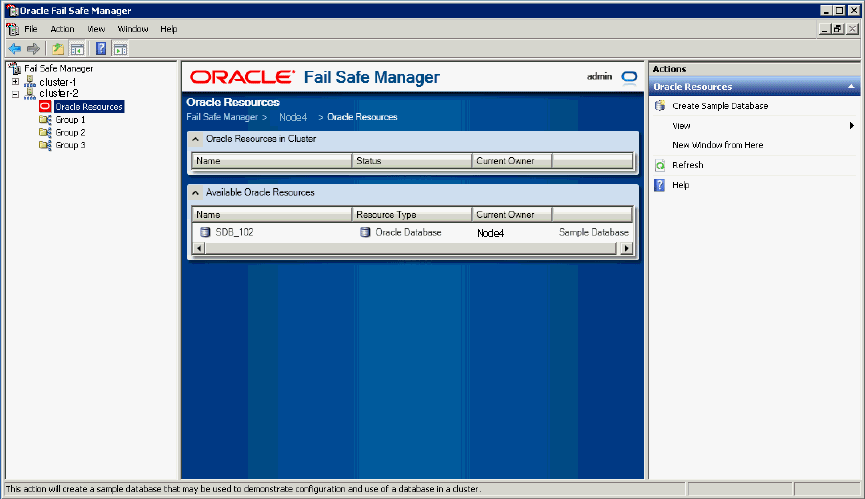Select the Group 3 tree item

click(70, 145)
